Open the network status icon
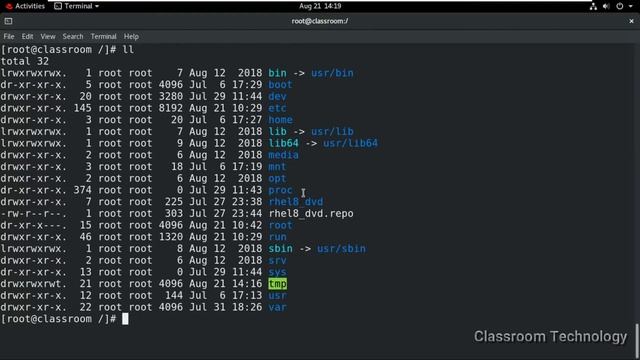 (x=593, y=6)
